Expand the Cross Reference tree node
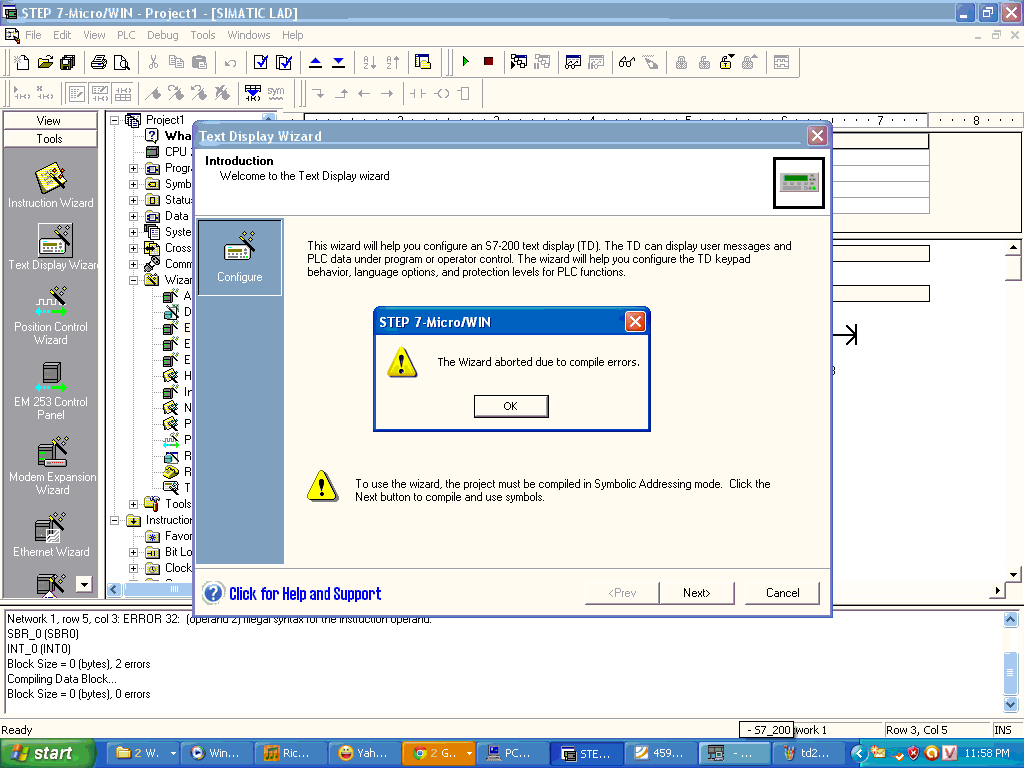The width and height of the screenshot is (1024, 768). tap(133, 248)
